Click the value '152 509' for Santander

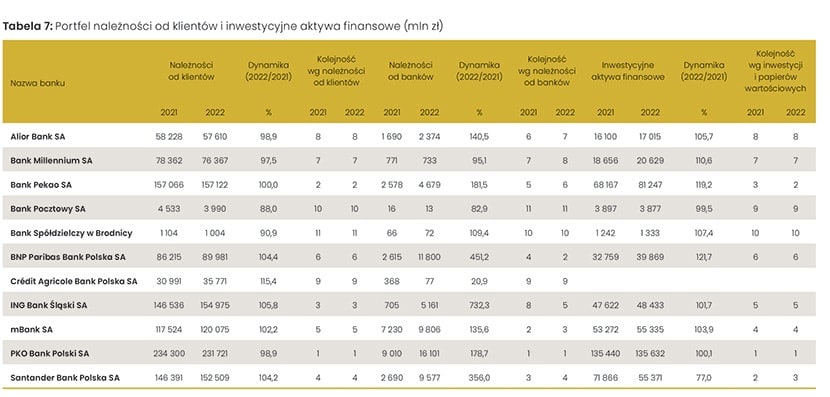pos(214,377)
